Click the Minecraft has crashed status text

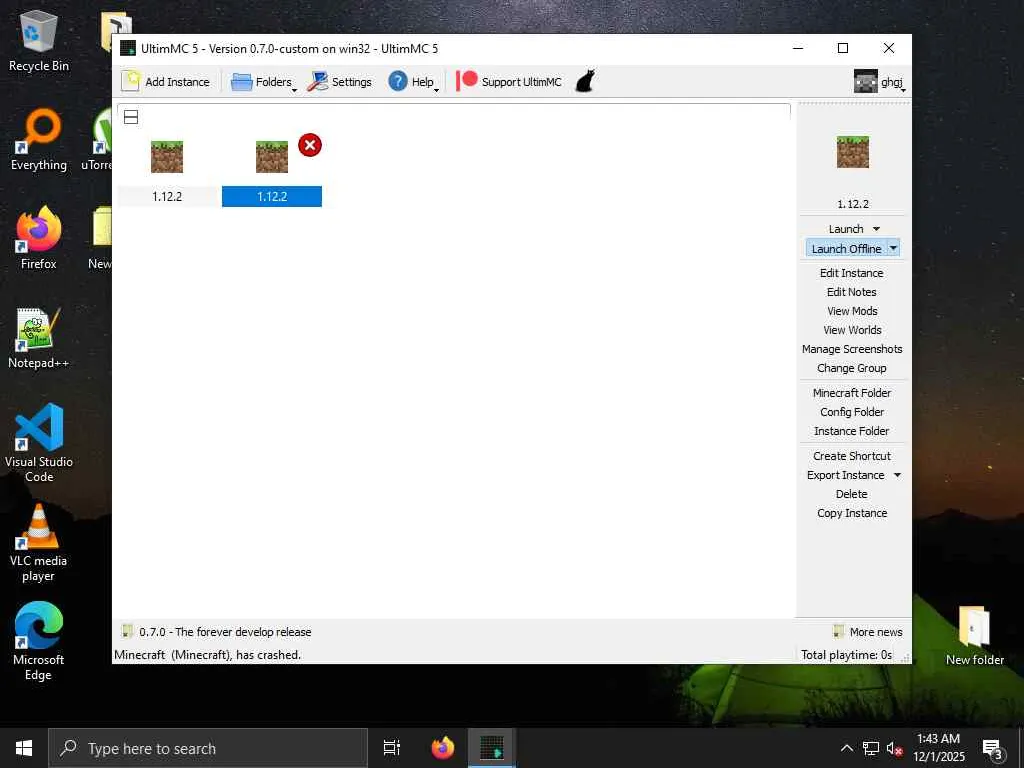tap(208, 654)
